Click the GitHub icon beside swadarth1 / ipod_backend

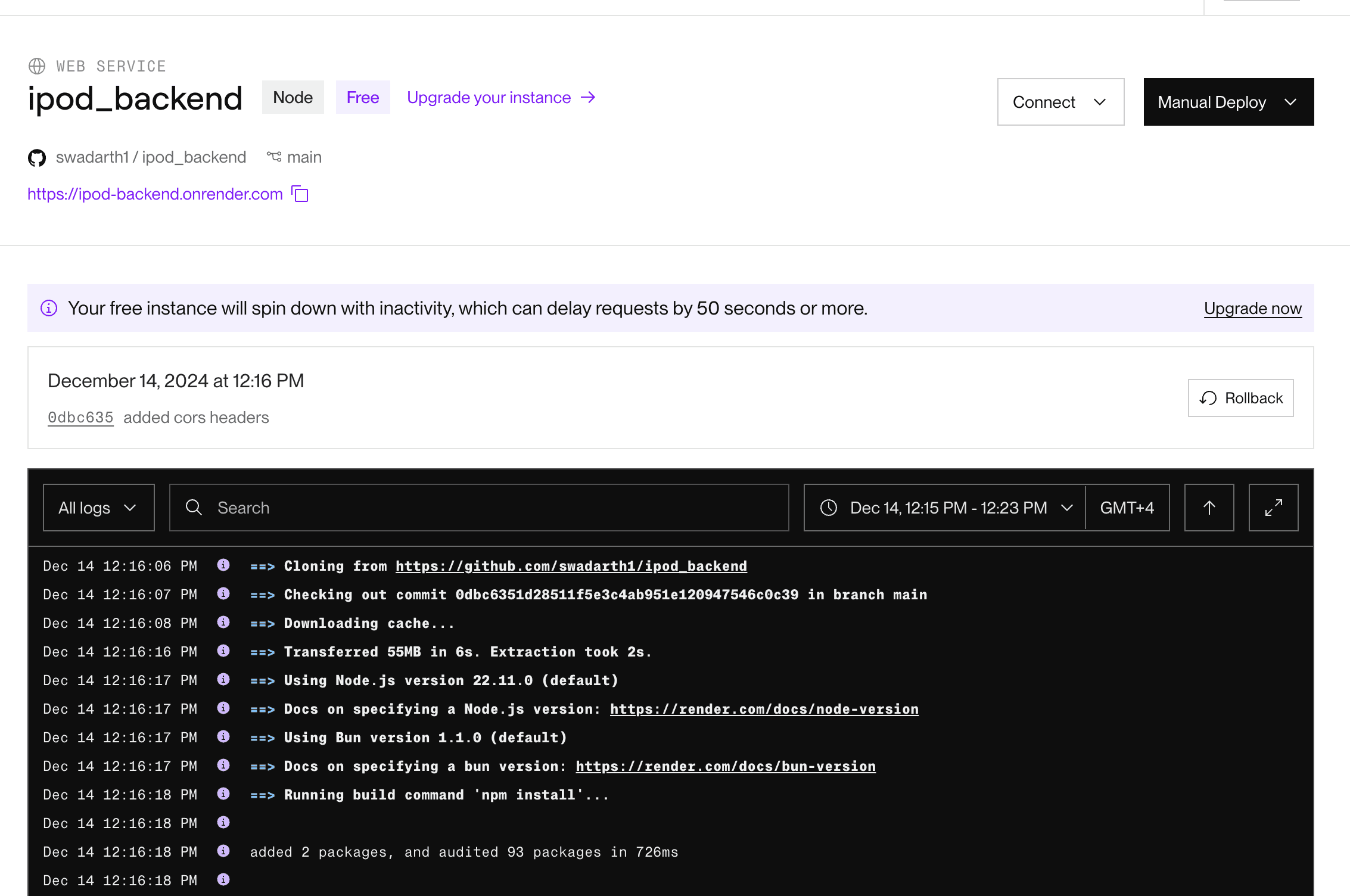(x=37, y=158)
